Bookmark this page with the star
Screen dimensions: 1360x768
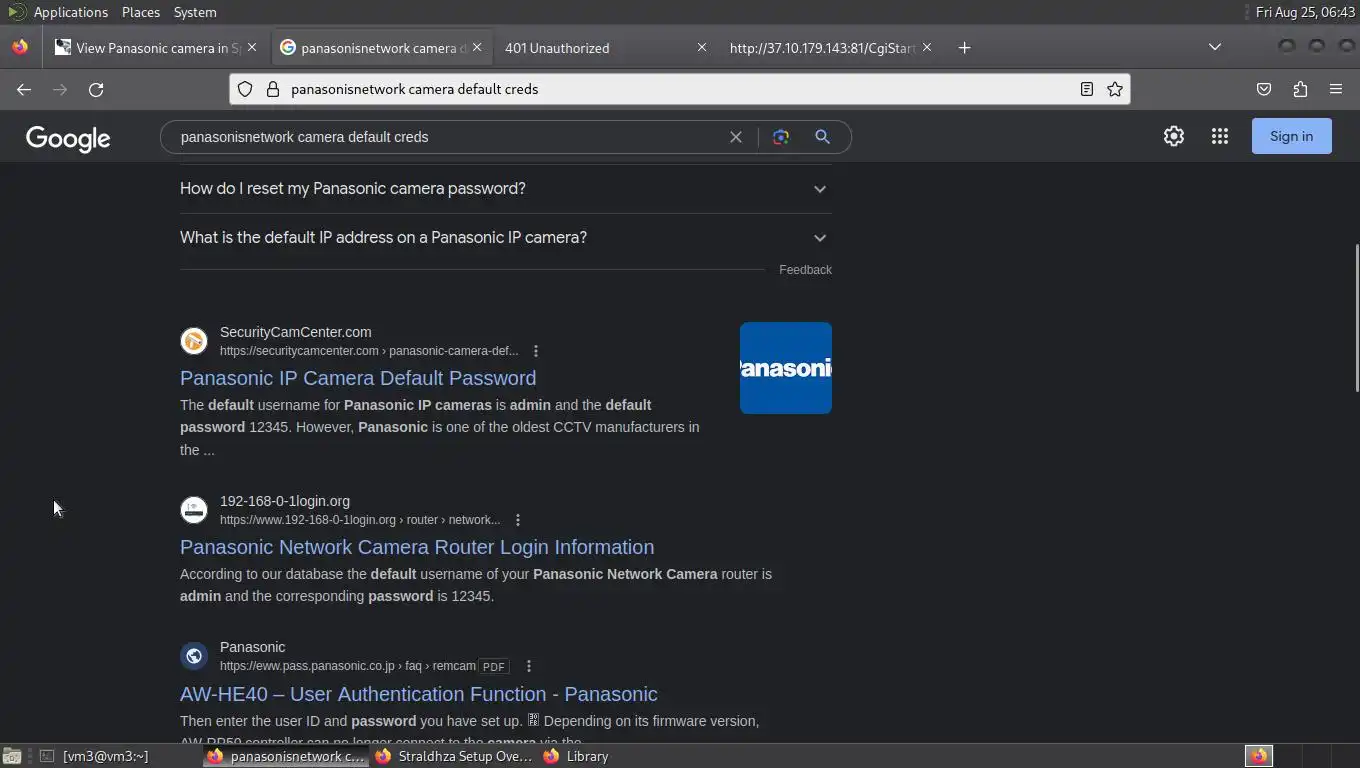click(x=1115, y=89)
